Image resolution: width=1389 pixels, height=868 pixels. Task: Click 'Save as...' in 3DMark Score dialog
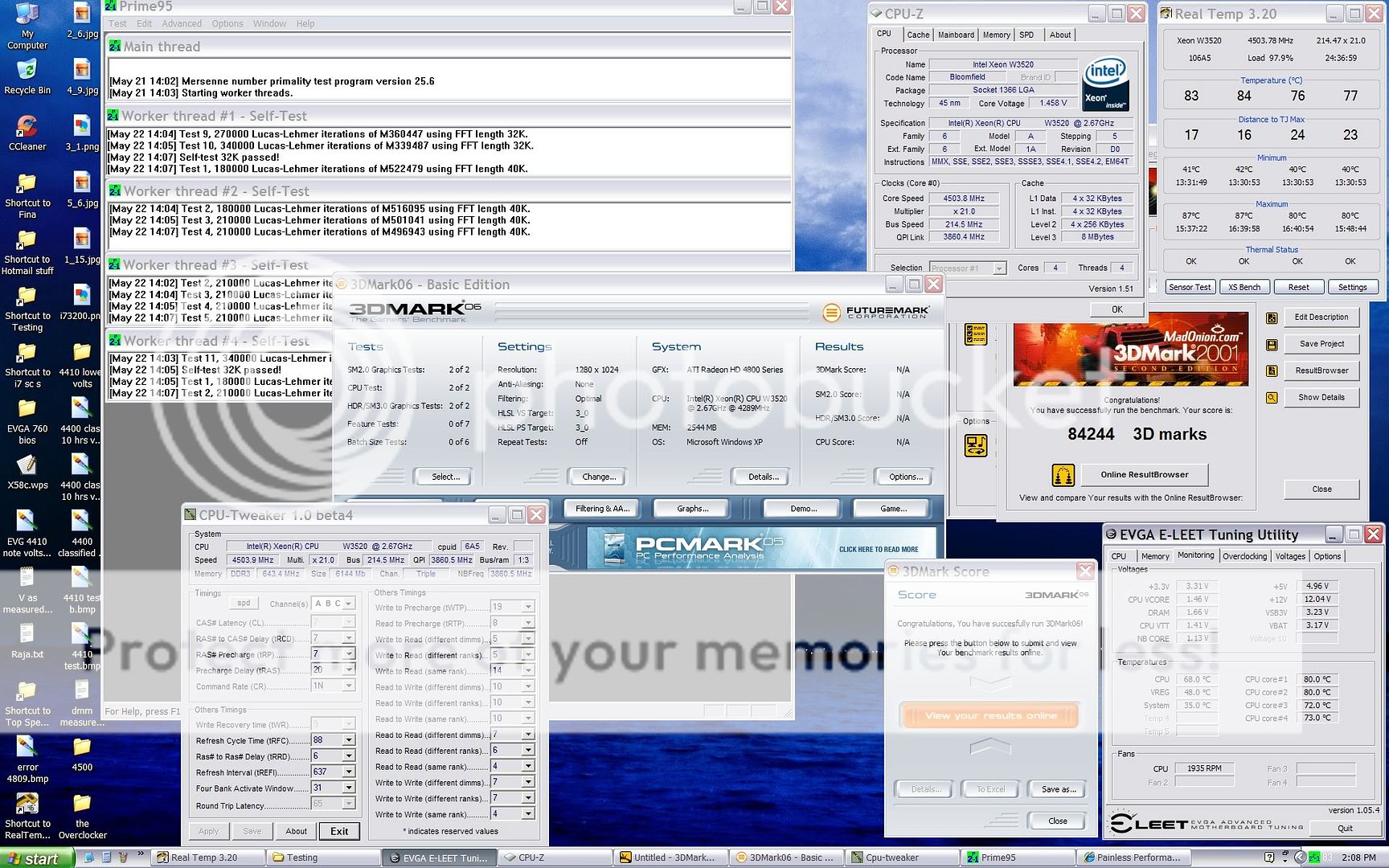click(x=1058, y=789)
